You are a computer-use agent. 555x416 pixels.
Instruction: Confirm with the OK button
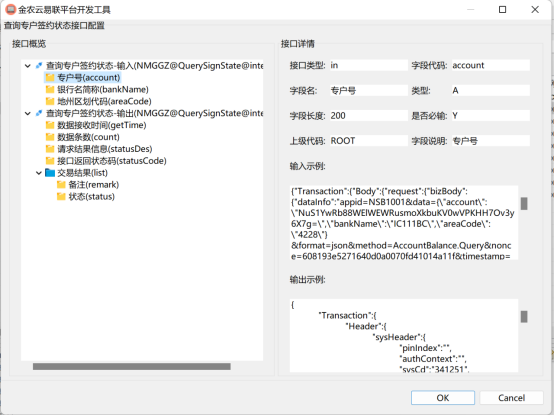click(443, 398)
